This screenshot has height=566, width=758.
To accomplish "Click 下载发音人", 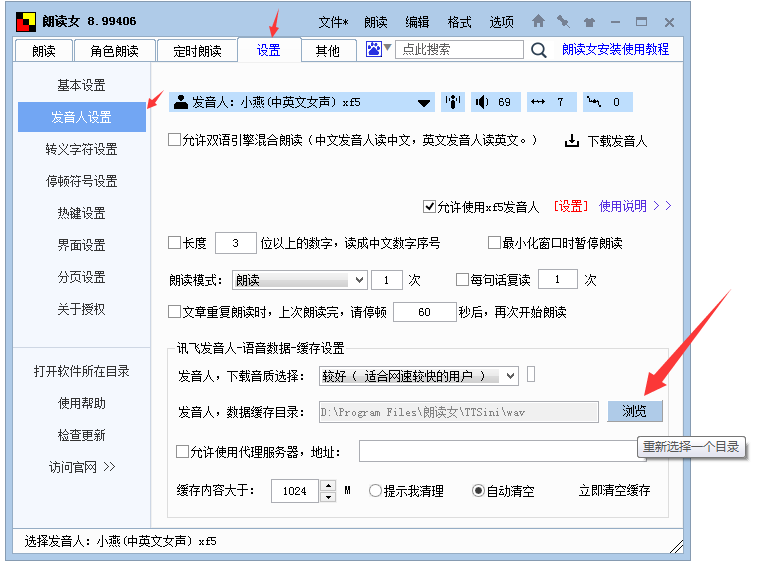I will pyautogui.click(x=617, y=141).
